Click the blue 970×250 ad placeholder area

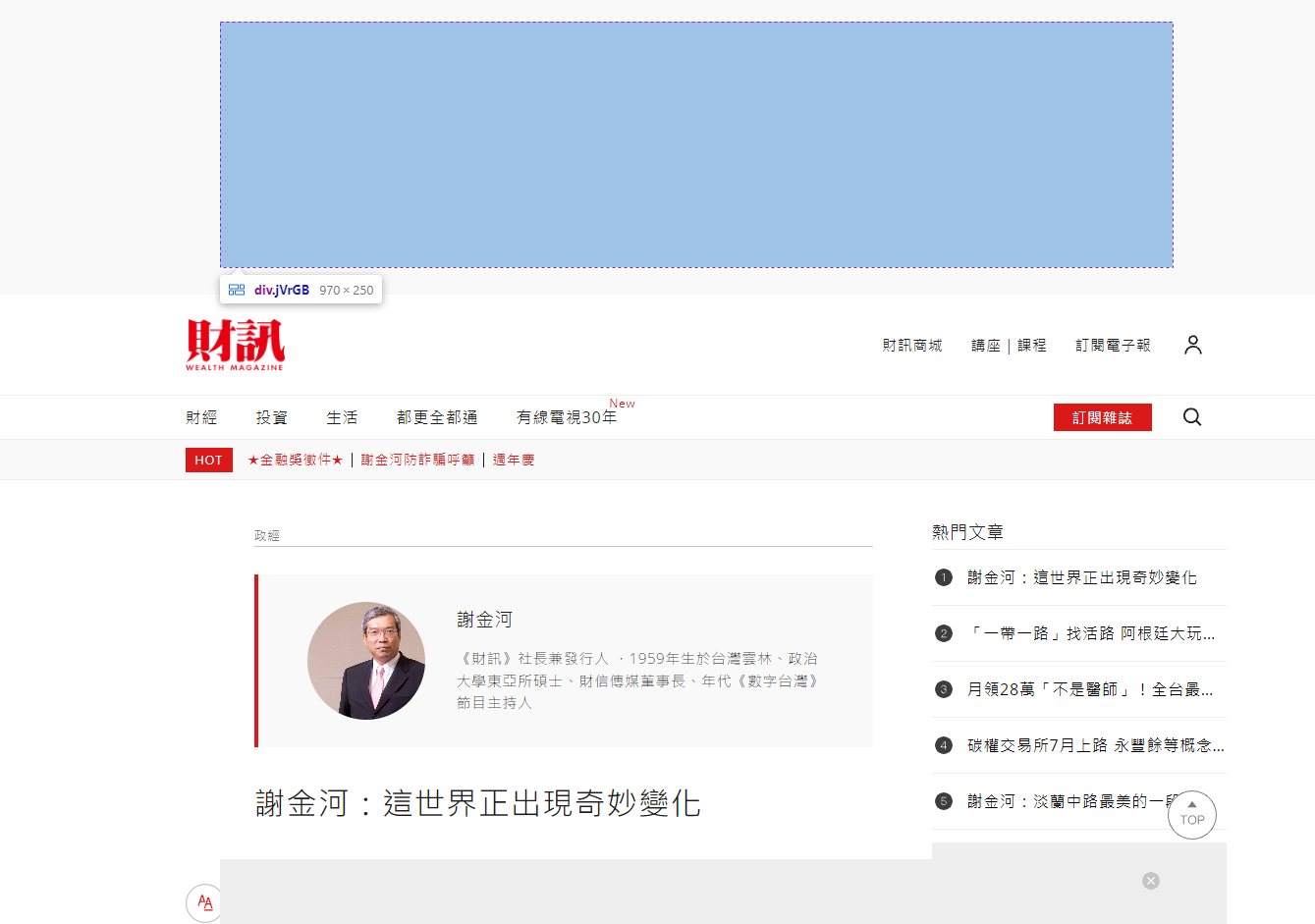pyautogui.click(x=696, y=143)
